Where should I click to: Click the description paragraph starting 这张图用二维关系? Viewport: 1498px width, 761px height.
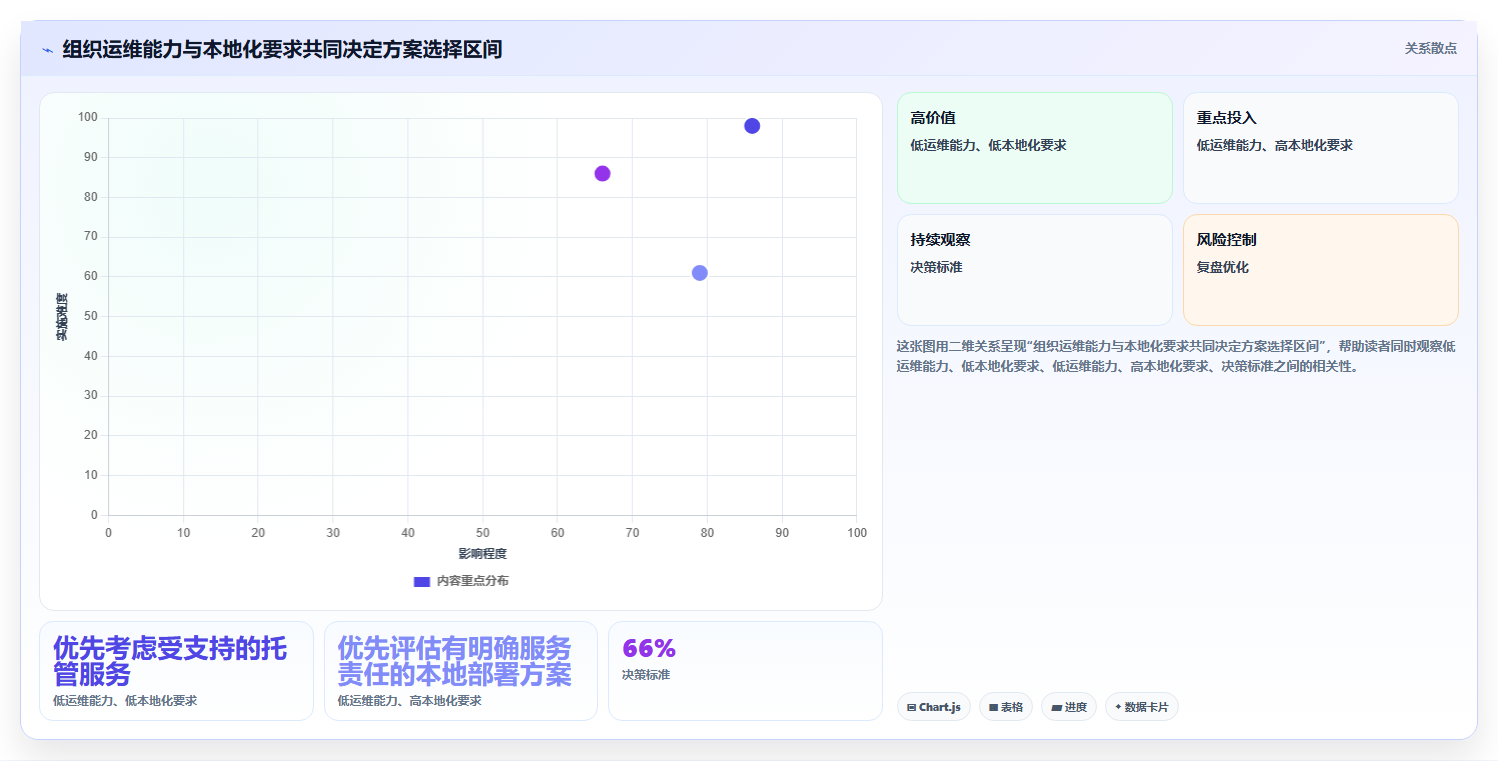pyautogui.click(x=1176, y=356)
